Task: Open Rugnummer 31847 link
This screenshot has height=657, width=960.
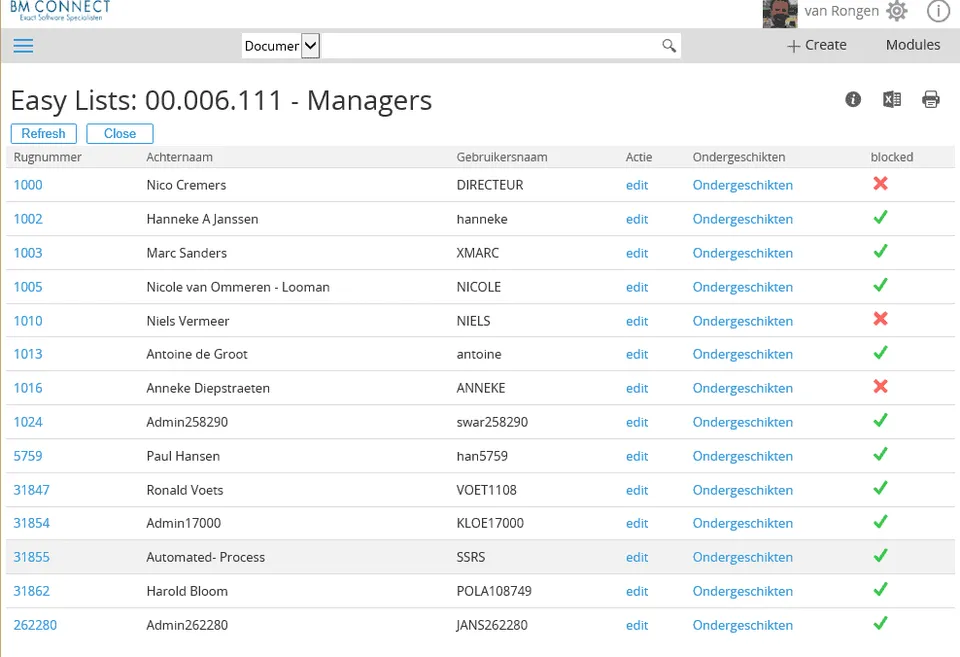Action: [32, 490]
